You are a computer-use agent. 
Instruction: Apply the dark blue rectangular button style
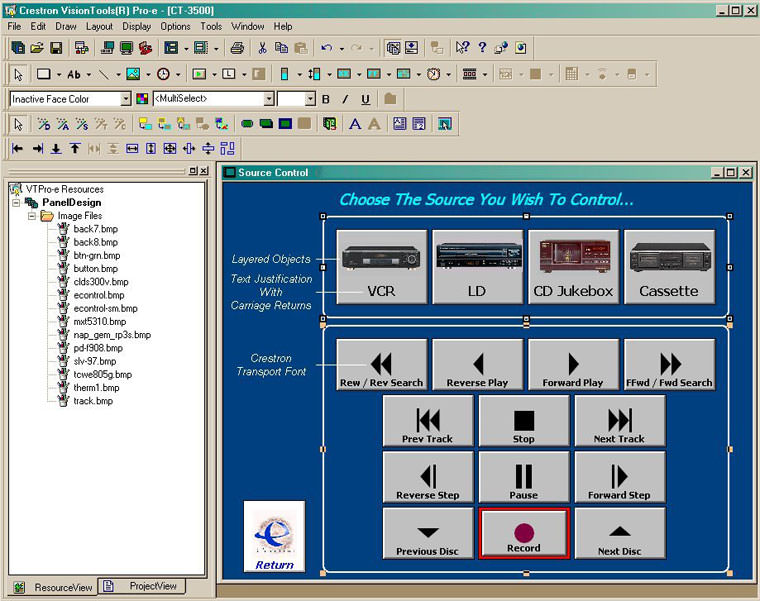coord(285,124)
